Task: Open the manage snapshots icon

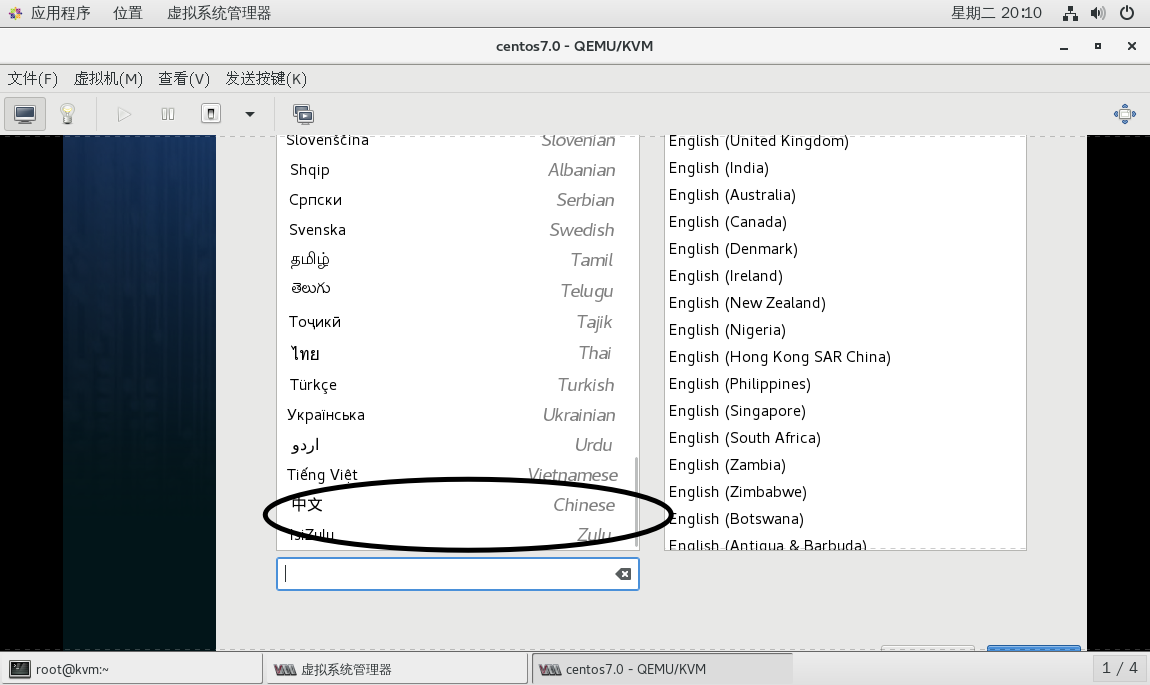Action: coord(303,114)
